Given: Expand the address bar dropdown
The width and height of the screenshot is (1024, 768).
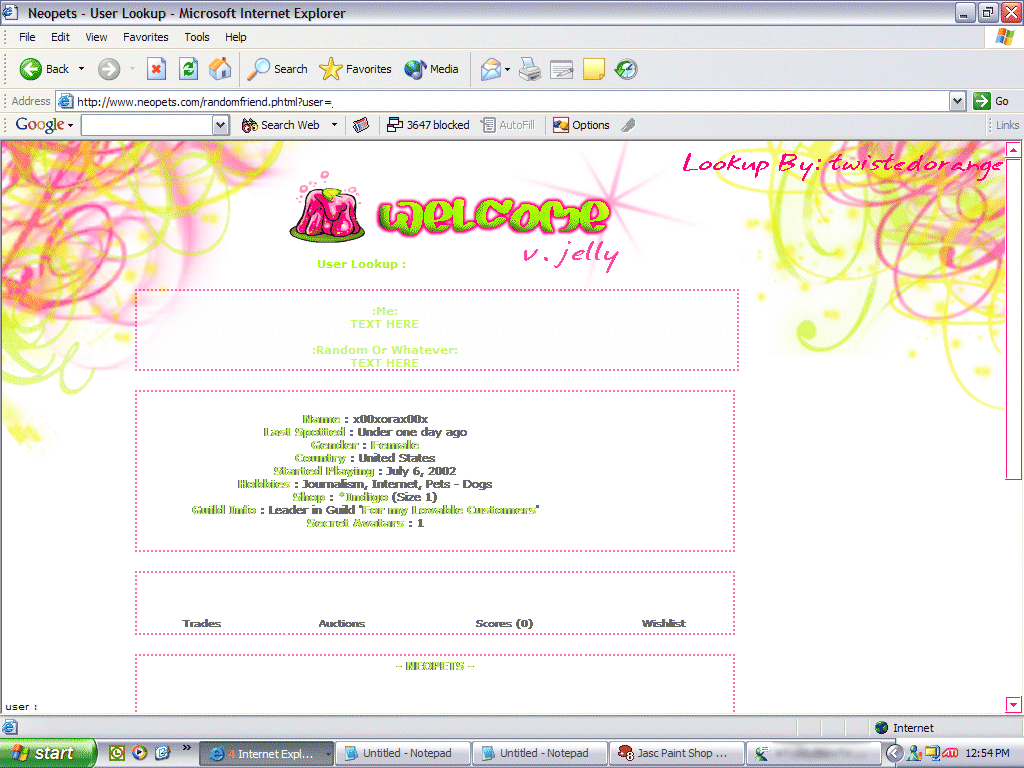Looking at the screenshot, I should [x=957, y=101].
